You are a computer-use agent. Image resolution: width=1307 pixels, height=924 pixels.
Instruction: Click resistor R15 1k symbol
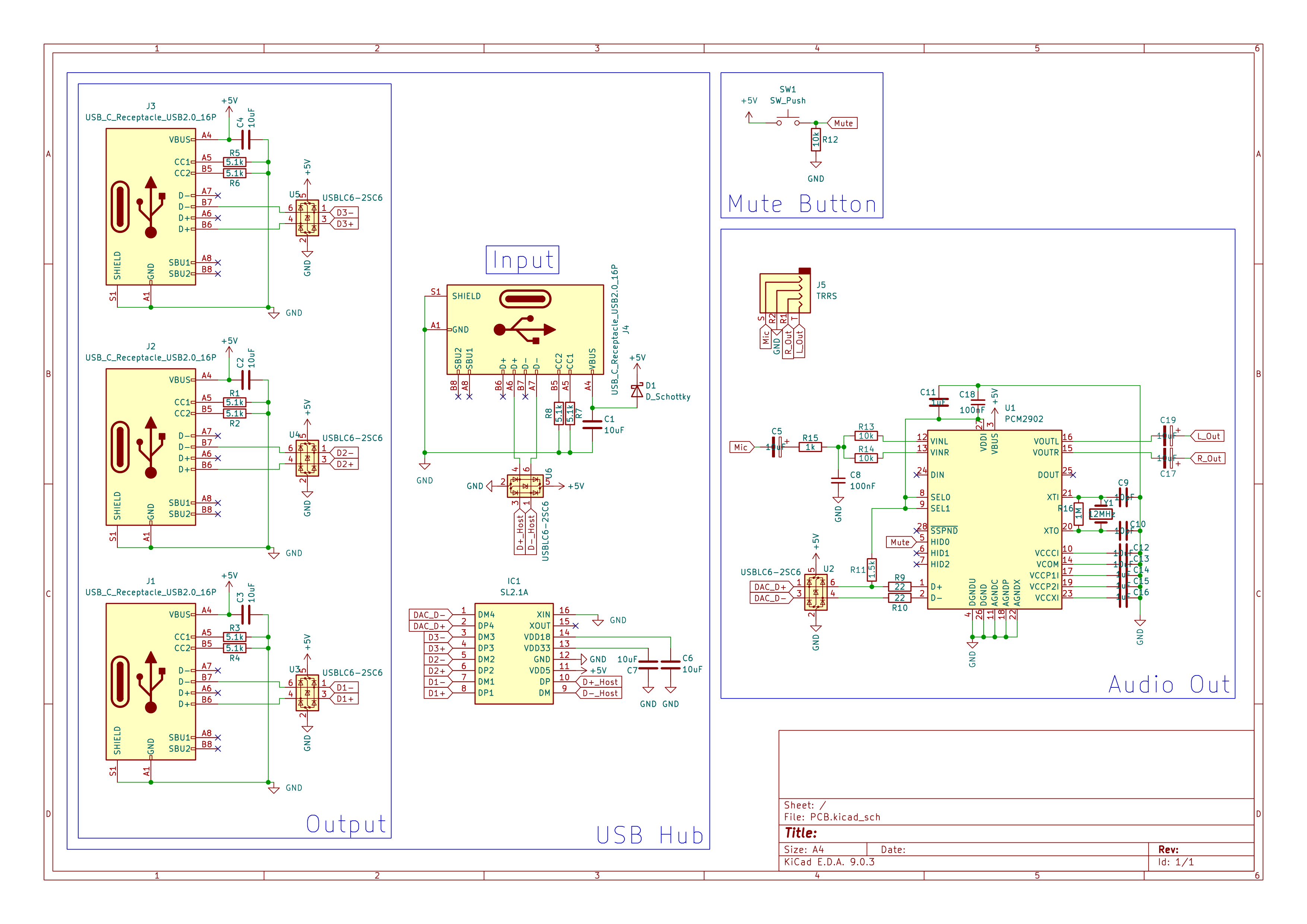point(810,447)
